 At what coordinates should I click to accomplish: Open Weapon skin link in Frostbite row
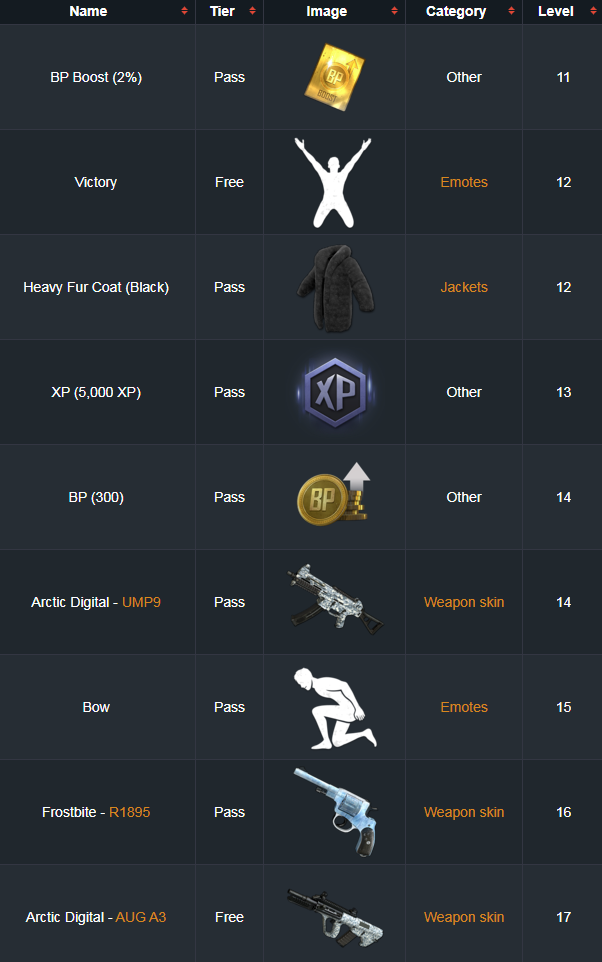click(464, 812)
